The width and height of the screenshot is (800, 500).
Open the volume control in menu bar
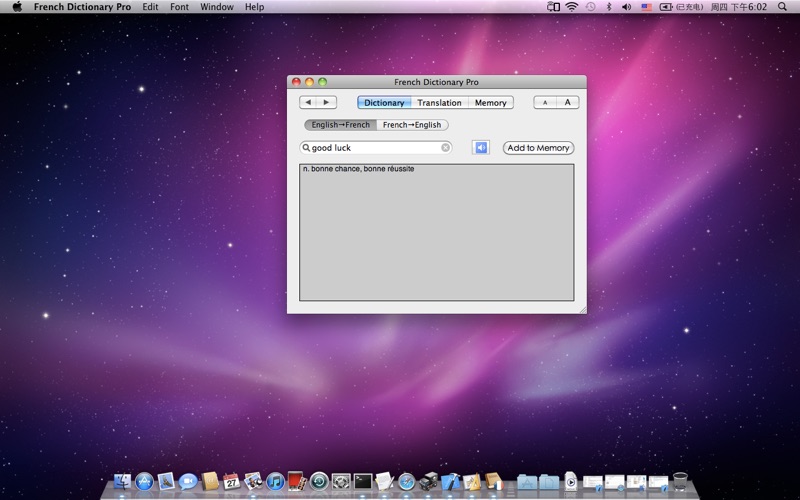point(627,7)
